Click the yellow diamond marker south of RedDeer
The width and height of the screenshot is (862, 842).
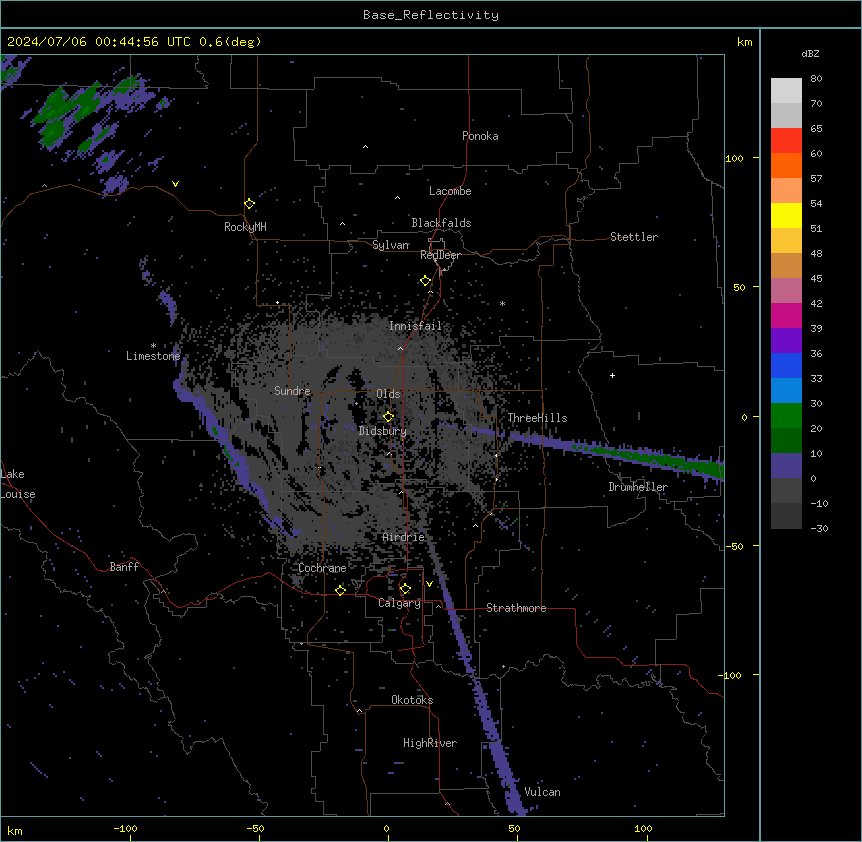pos(425,281)
